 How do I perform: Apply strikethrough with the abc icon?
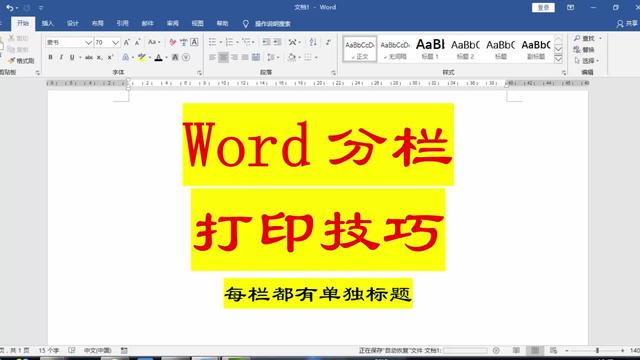[89, 58]
